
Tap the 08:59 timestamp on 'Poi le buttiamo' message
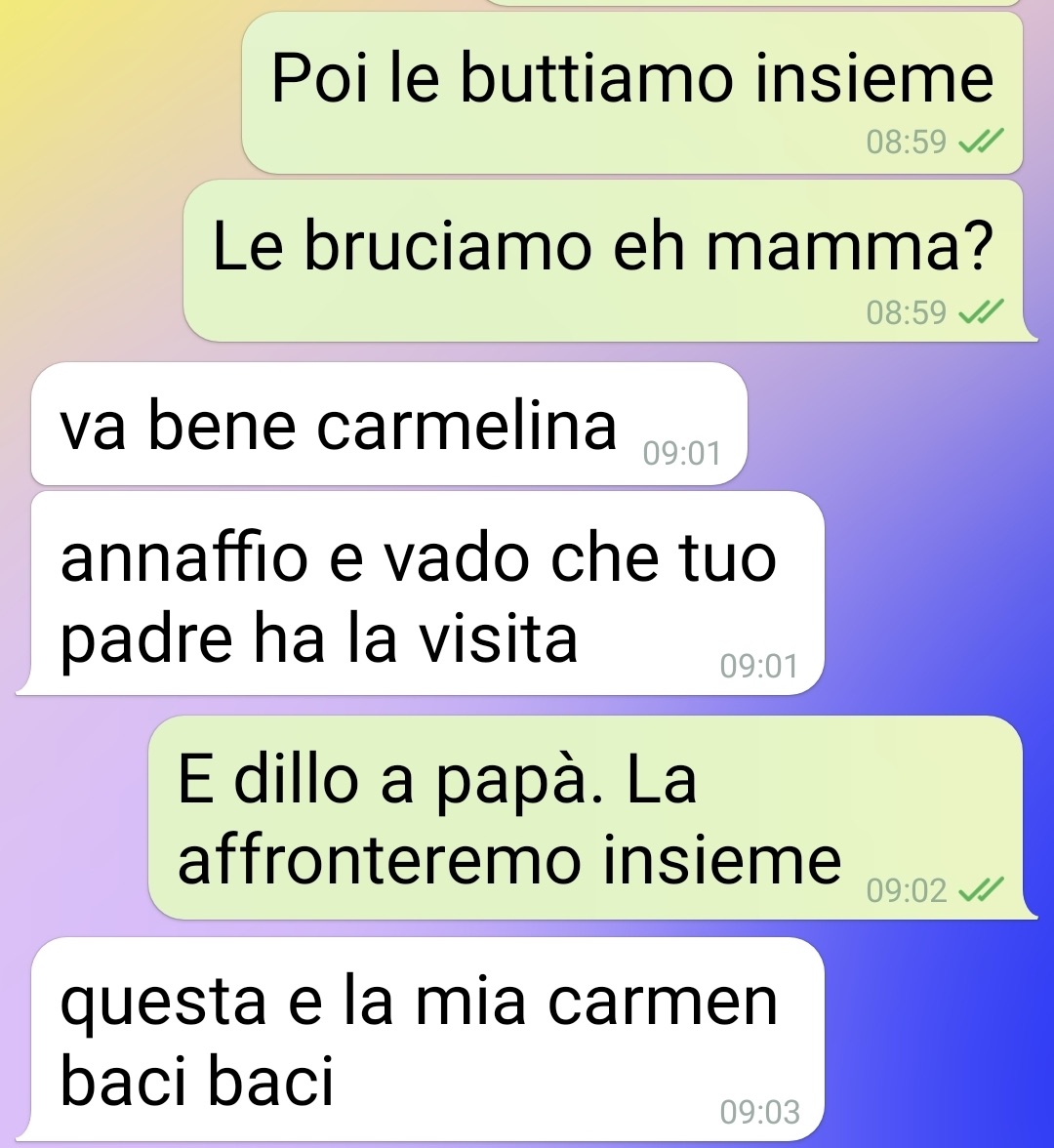[x=906, y=141]
